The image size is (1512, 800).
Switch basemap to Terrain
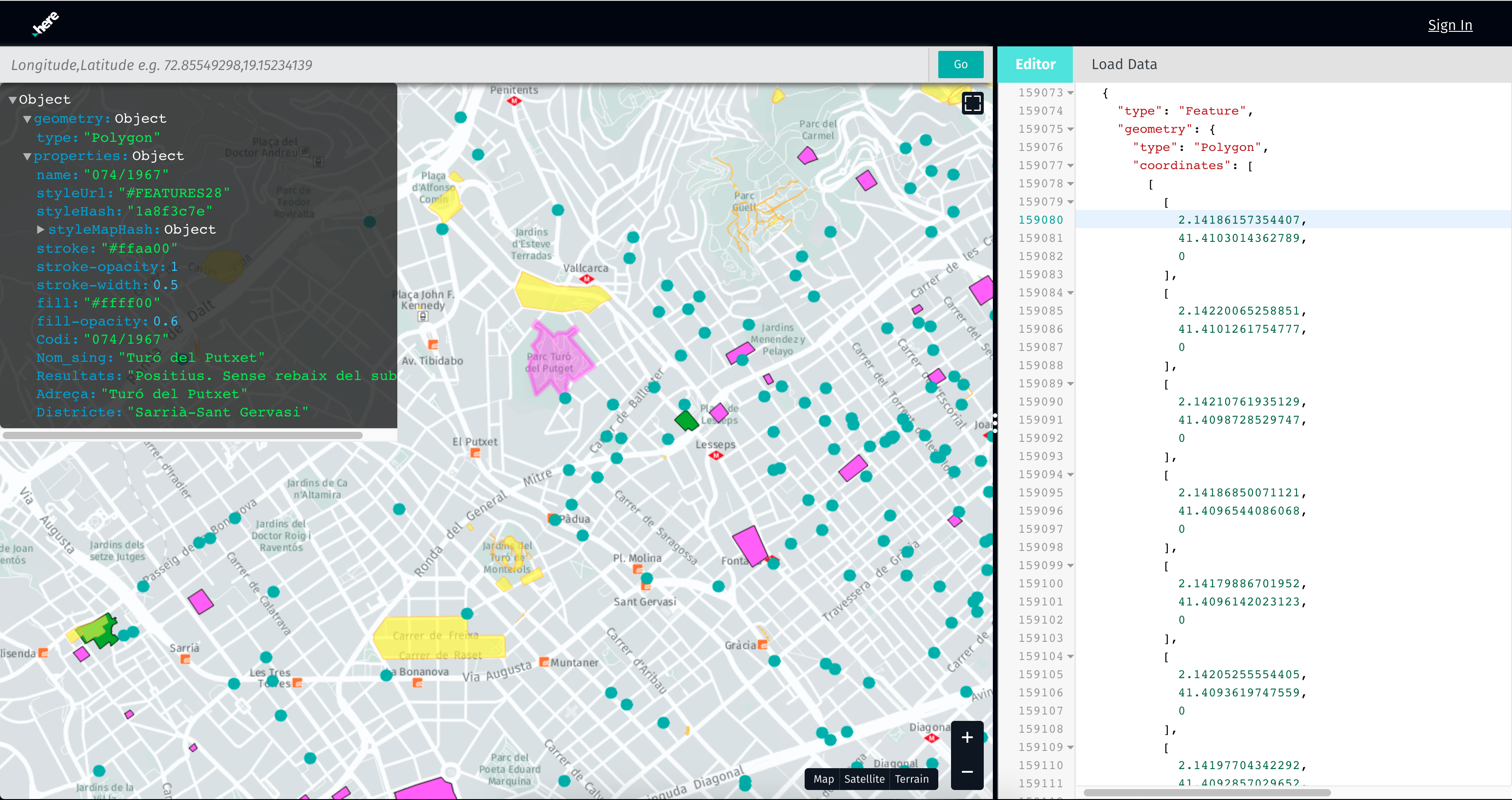click(911, 779)
